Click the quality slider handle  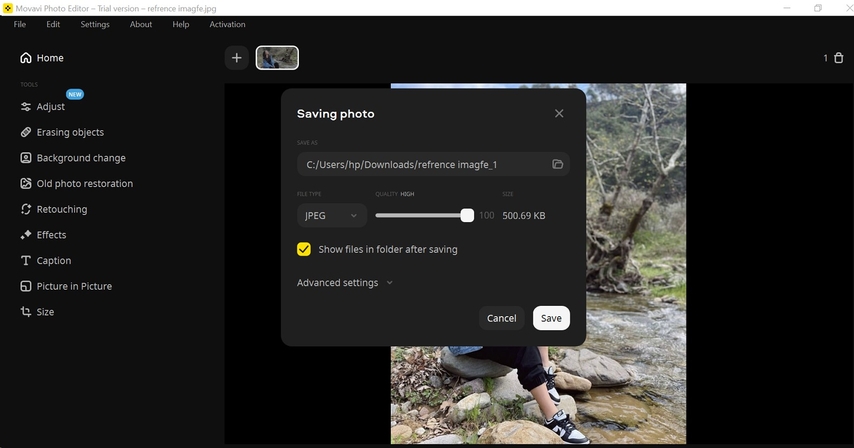[x=467, y=216]
